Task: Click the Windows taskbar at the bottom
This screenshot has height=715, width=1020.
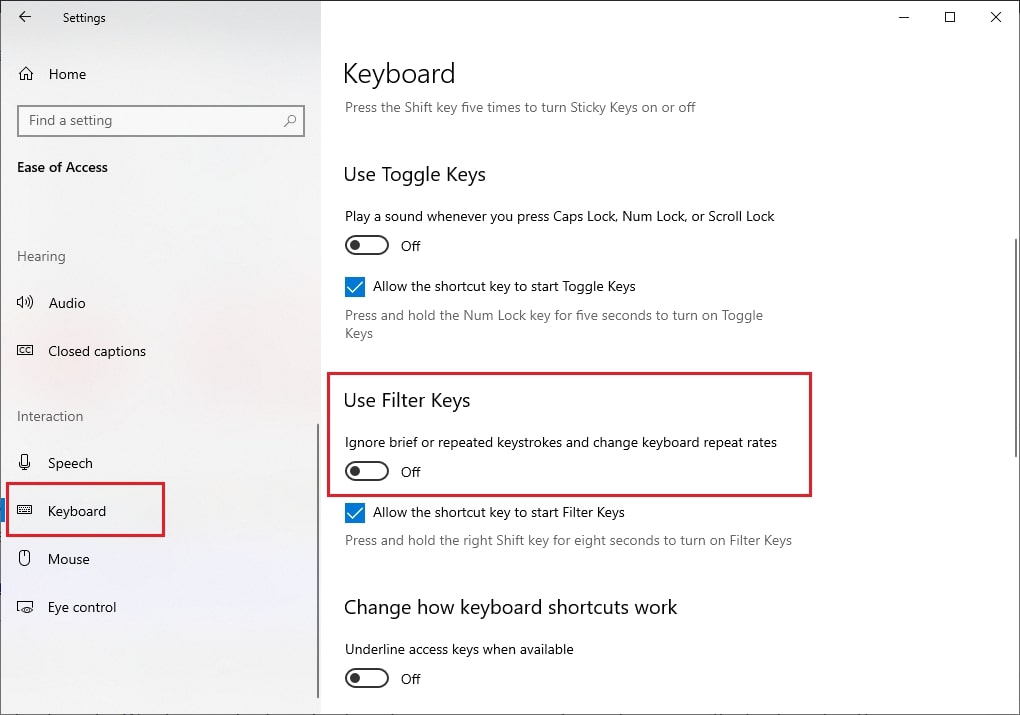Action: [x=510, y=711]
